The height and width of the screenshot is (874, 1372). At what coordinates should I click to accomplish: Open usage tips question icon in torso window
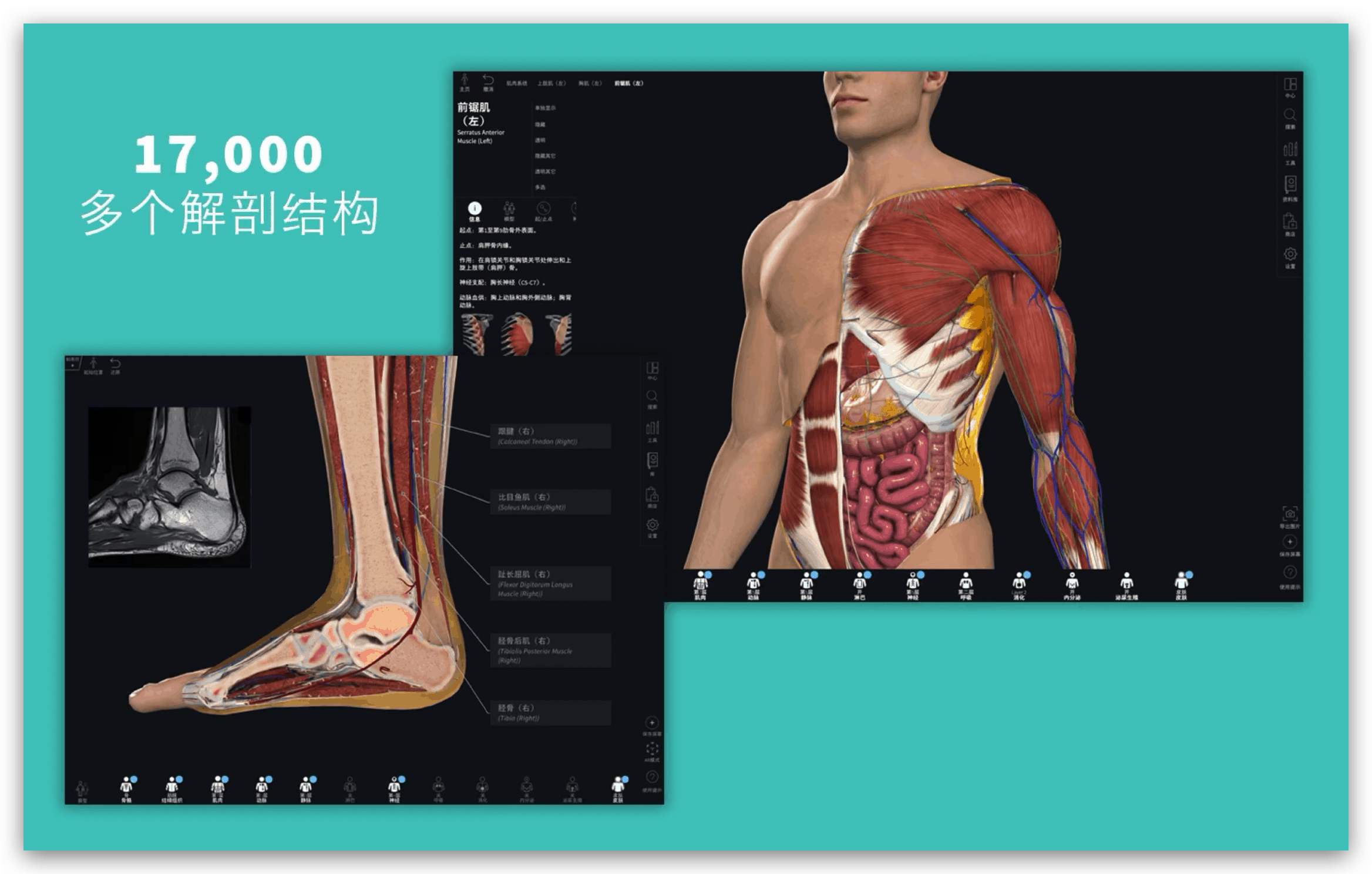click(x=1290, y=576)
